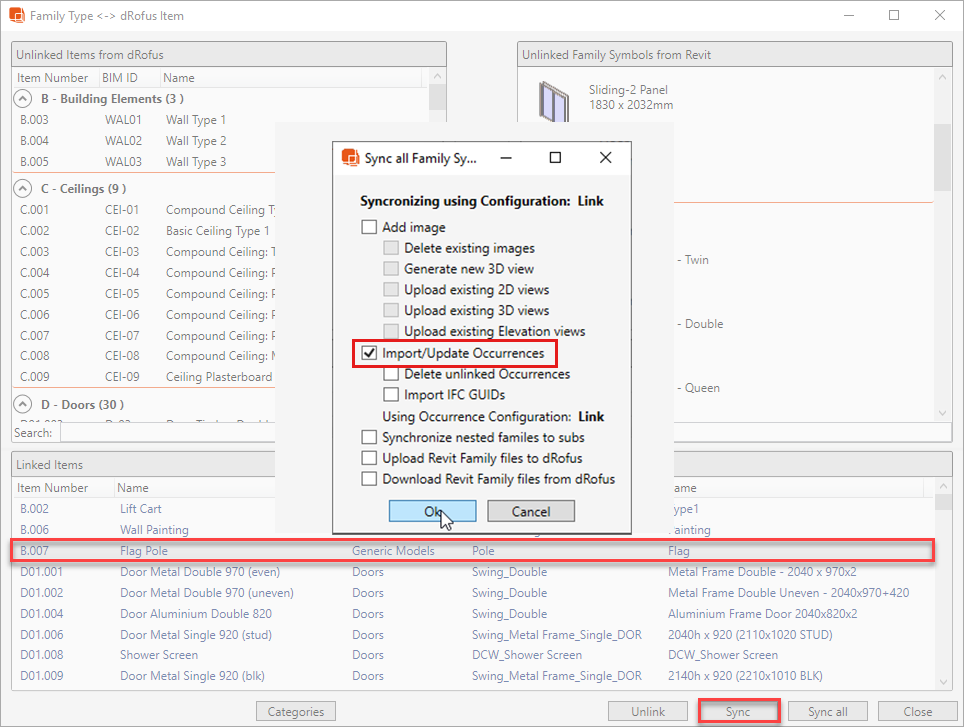
Task: Enable Import IFC GUIDs option
Action: (x=392, y=395)
